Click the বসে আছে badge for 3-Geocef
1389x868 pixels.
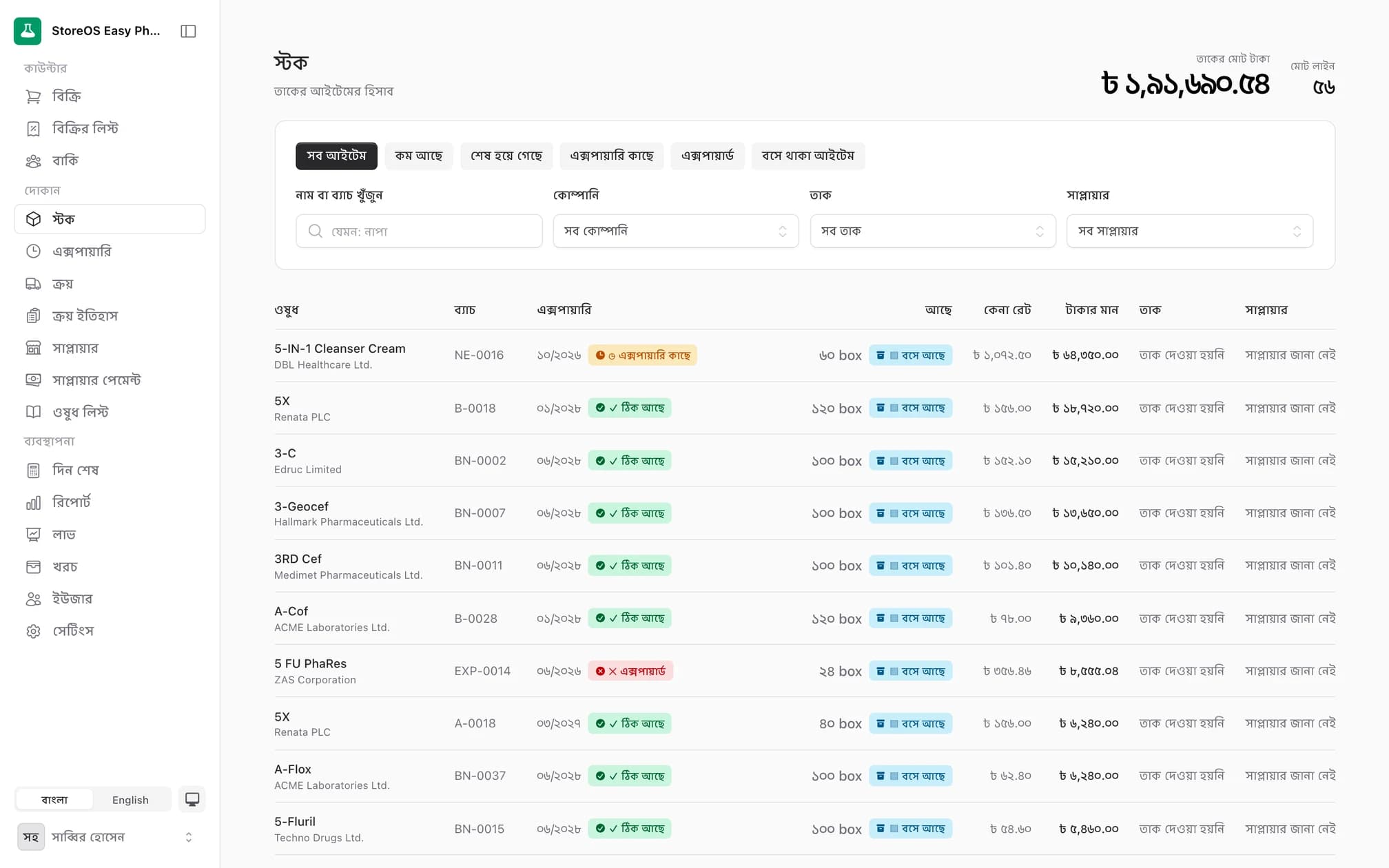(910, 513)
